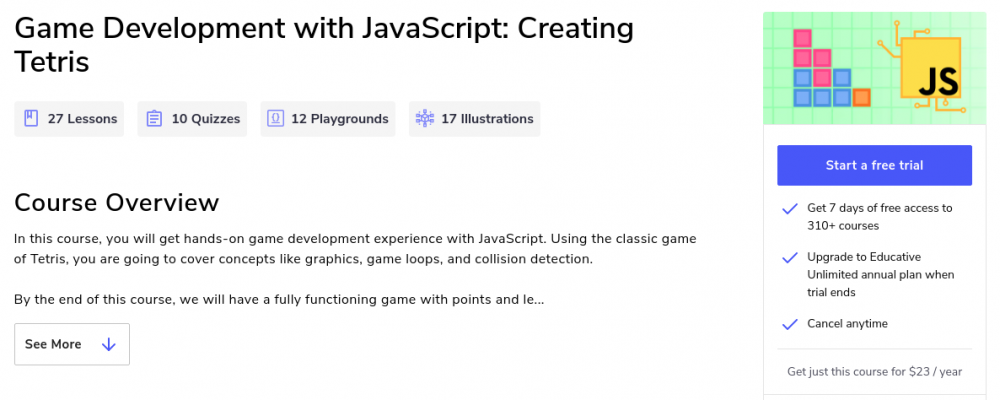The height and width of the screenshot is (400, 1000).
Task: Click the Playgrounds badge icon
Action: click(275, 119)
